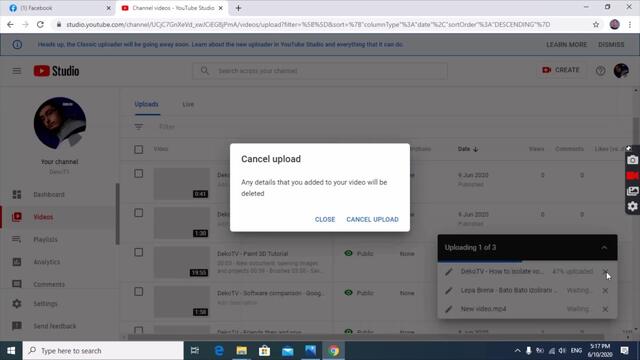Cancel the Lepa Brena waiting upload

tap(605, 290)
